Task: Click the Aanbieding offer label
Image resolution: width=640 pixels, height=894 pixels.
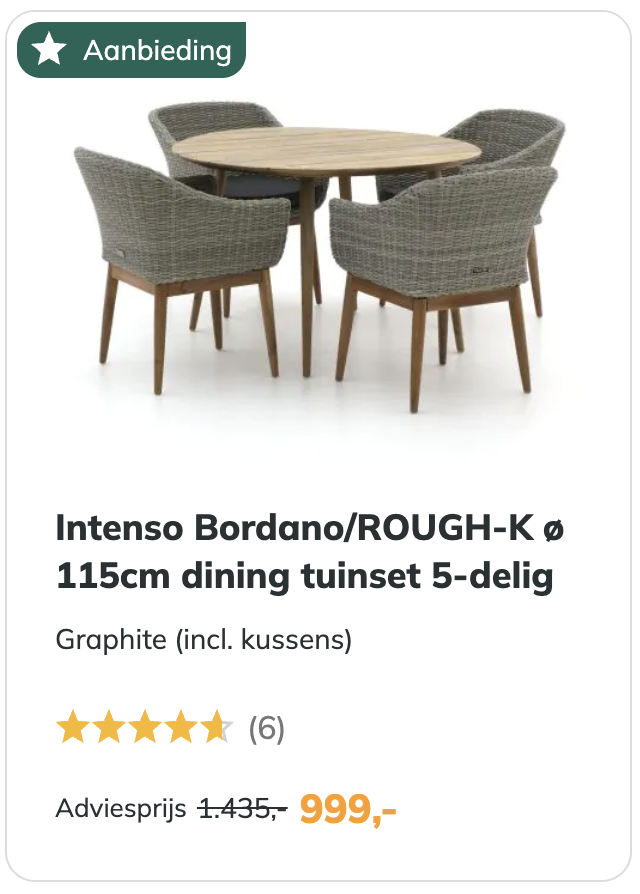Action: pyautogui.click(x=132, y=50)
